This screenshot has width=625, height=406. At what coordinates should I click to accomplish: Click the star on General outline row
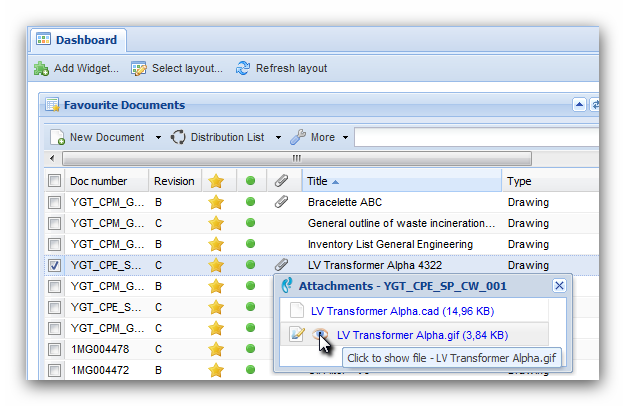(x=216, y=223)
